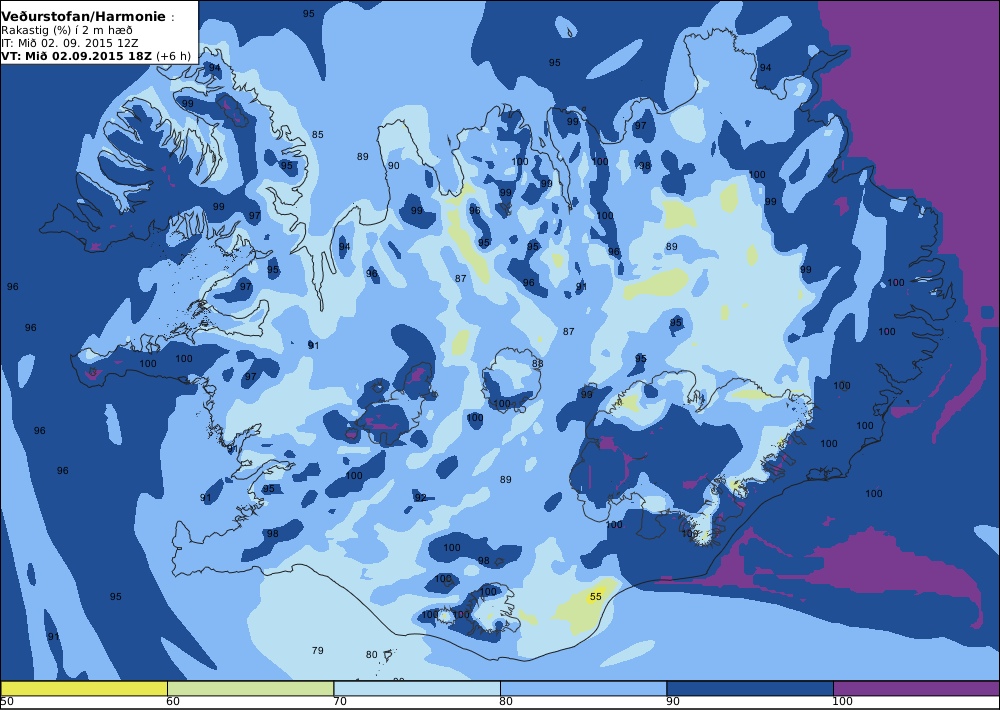The width and height of the screenshot is (1000, 710).
Task: Click the '60' legend tick label
Action: click(x=173, y=702)
